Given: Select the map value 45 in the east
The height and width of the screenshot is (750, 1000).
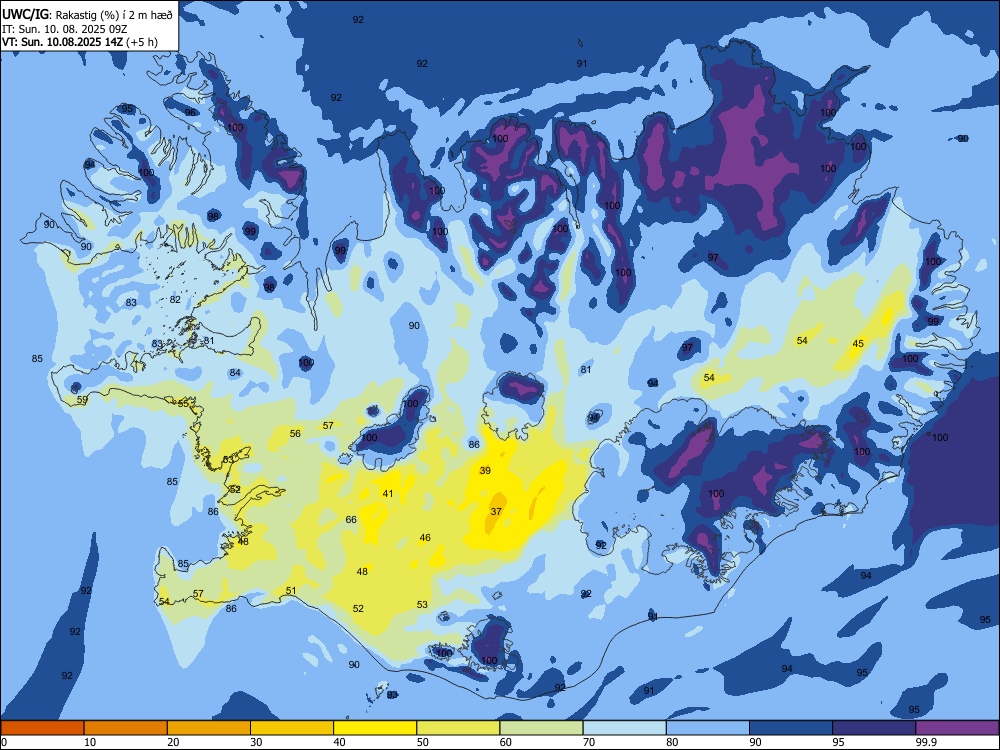Looking at the screenshot, I should coord(858,344).
